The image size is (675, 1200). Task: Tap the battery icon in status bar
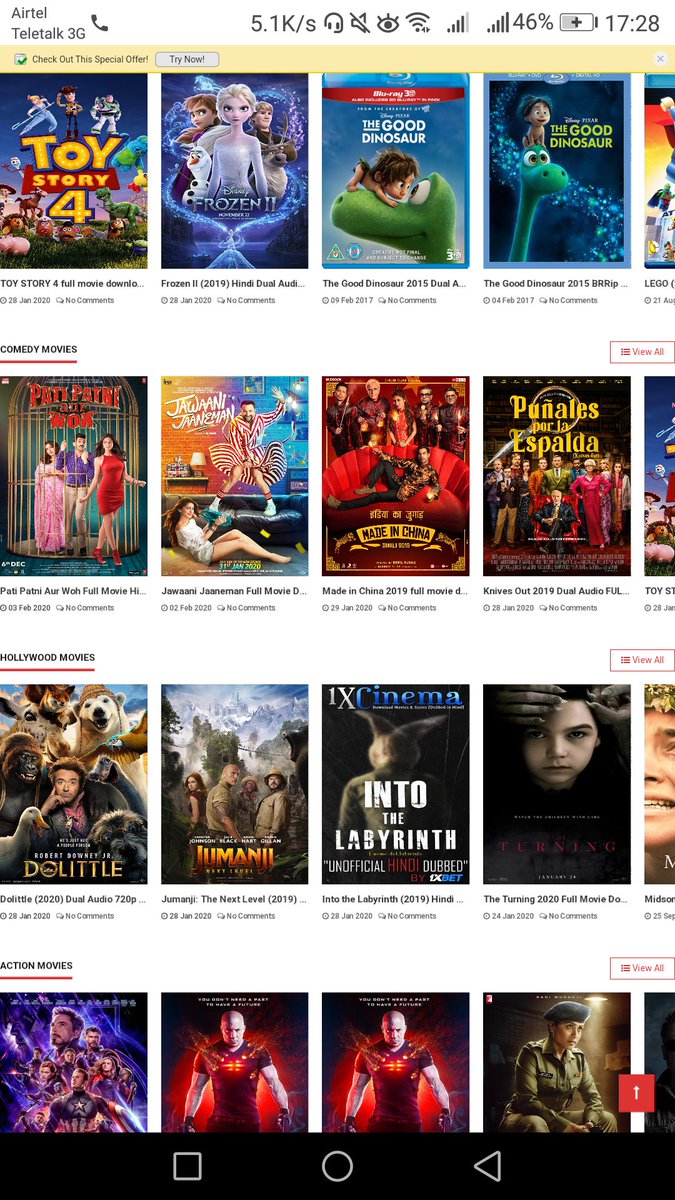(578, 22)
